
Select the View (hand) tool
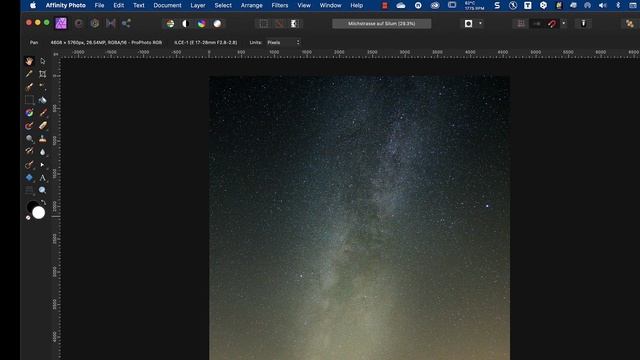tap(29, 61)
